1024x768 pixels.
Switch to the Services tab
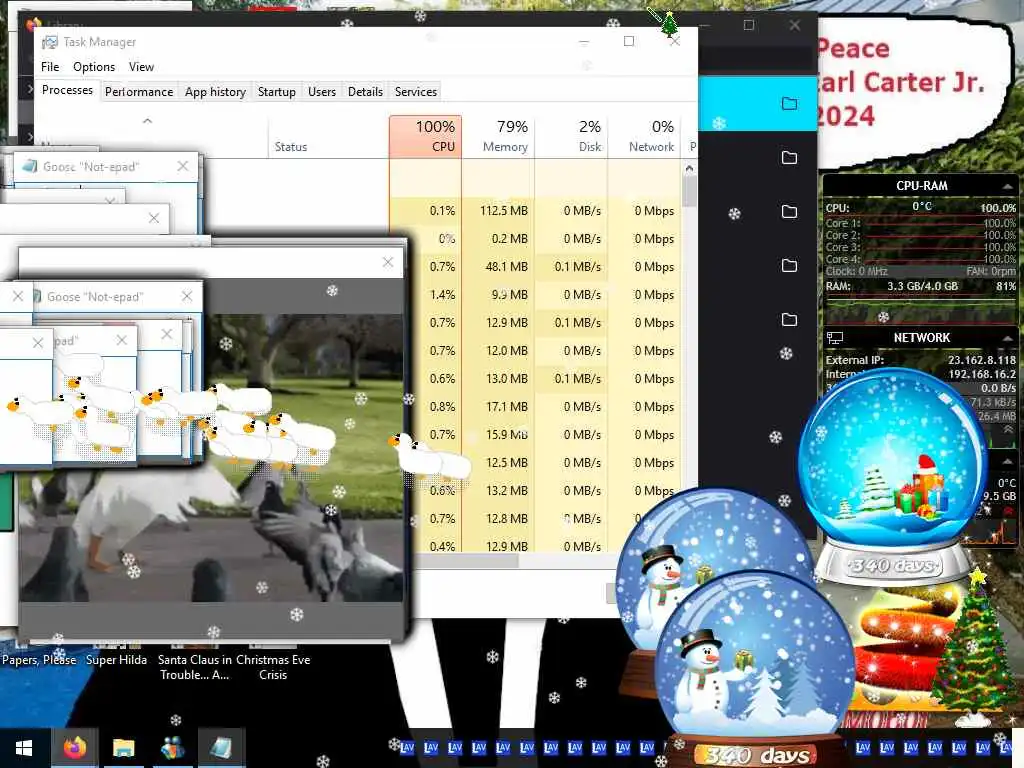[416, 92]
